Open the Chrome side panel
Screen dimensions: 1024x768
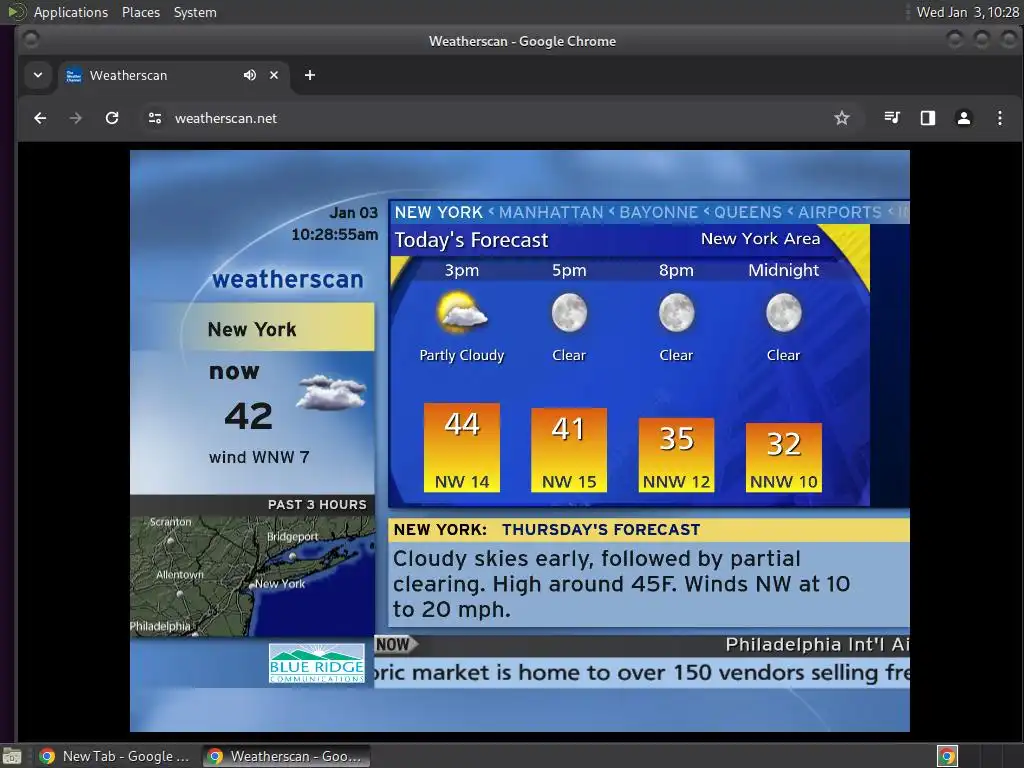coord(928,118)
